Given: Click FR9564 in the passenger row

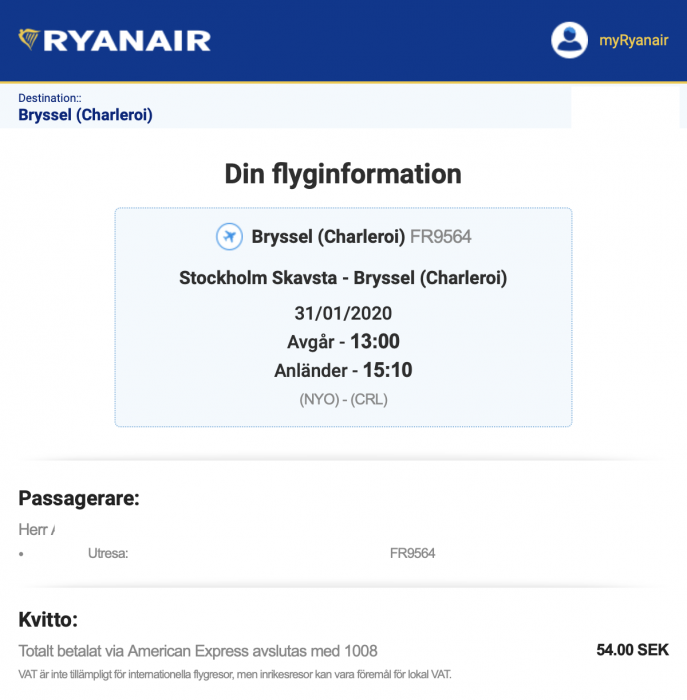Looking at the screenshot, I should tap(412, 553).
